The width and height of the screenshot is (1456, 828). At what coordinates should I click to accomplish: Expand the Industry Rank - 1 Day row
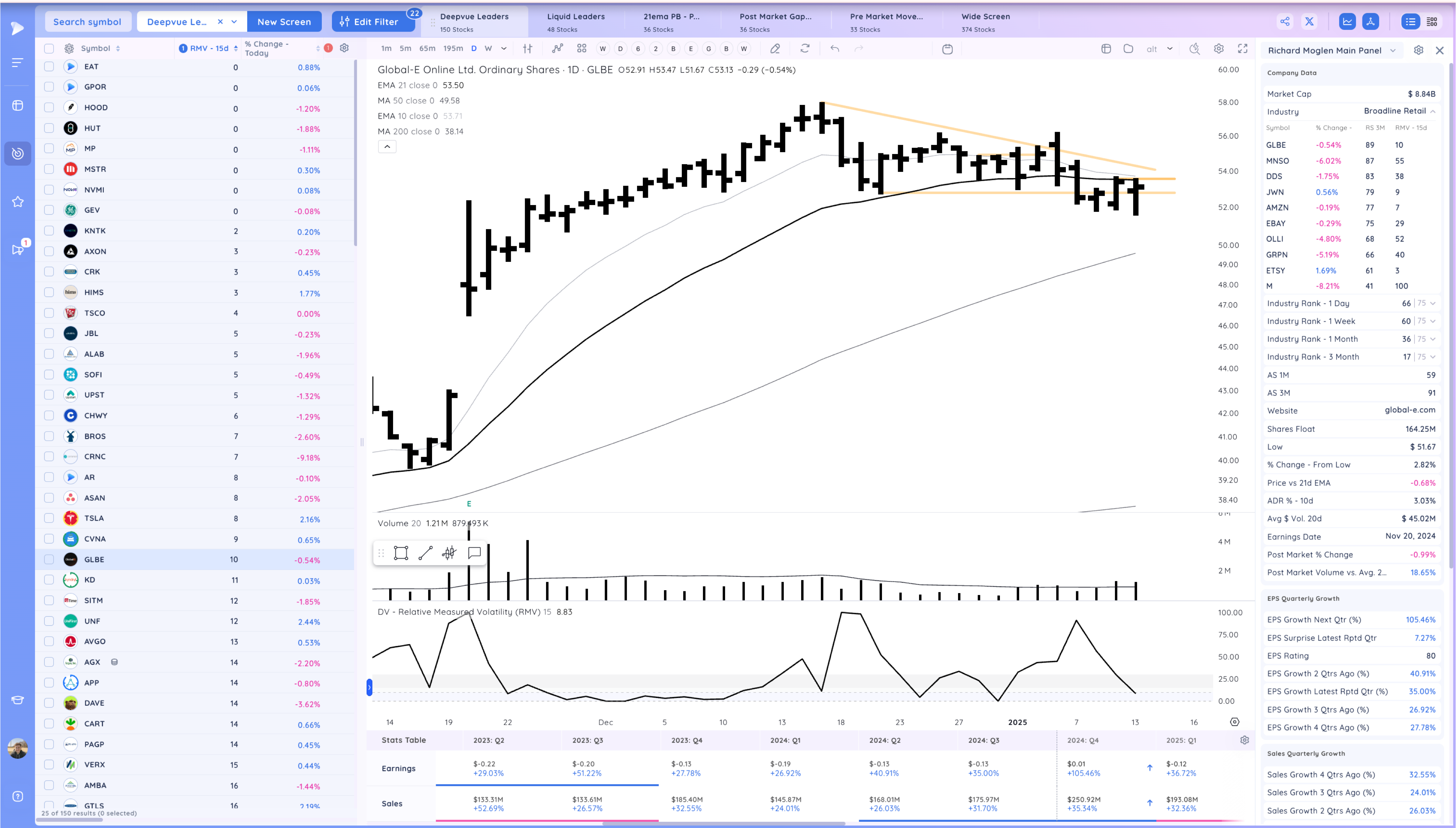(1433, 304)
